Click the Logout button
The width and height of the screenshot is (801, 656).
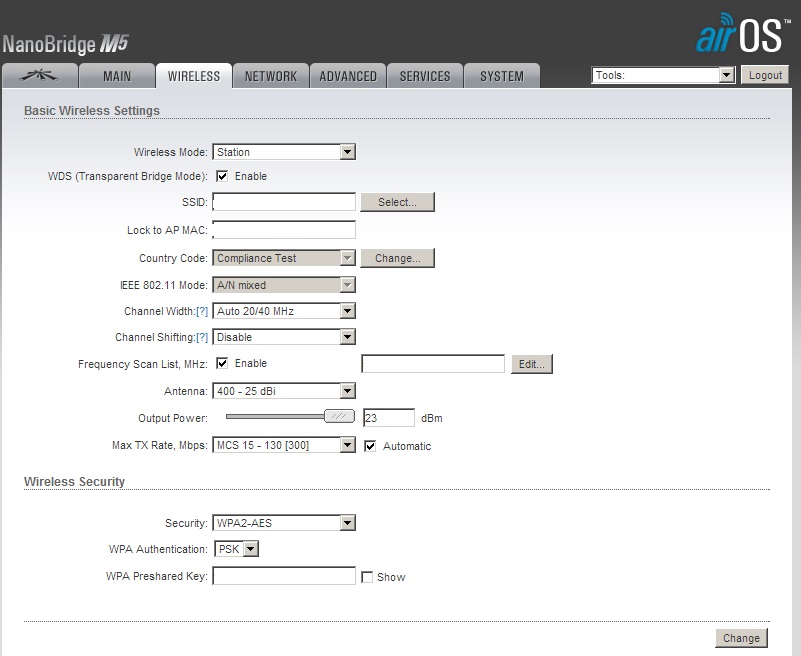pyautogui.click(x=765, y=75)
